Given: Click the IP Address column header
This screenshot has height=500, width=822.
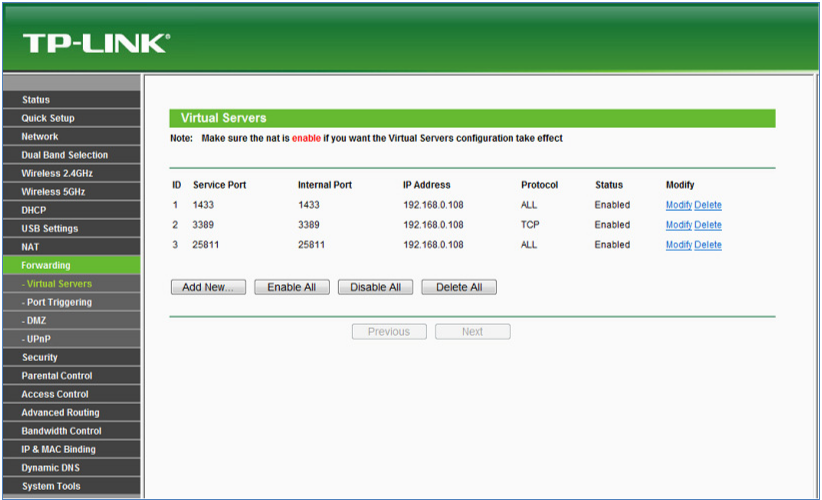Looking at the screenshot, I should [427, 185].
